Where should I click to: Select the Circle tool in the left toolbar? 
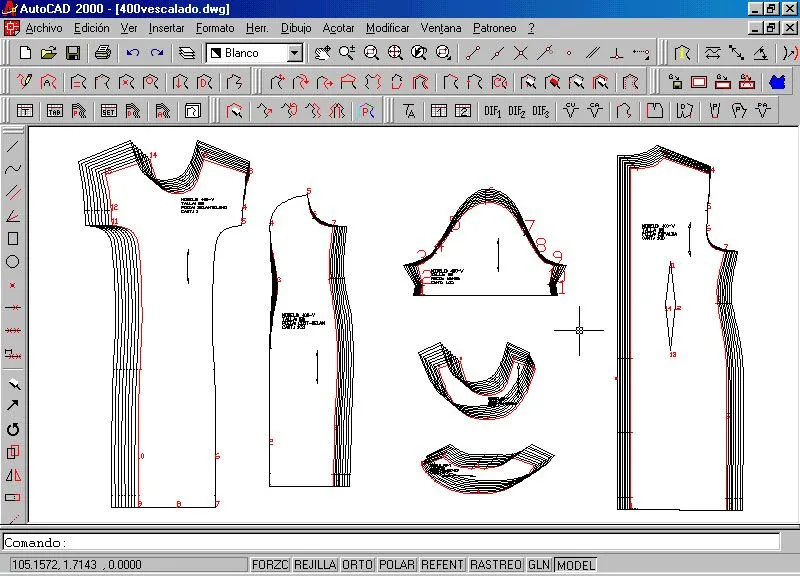(x=13, y=262)
